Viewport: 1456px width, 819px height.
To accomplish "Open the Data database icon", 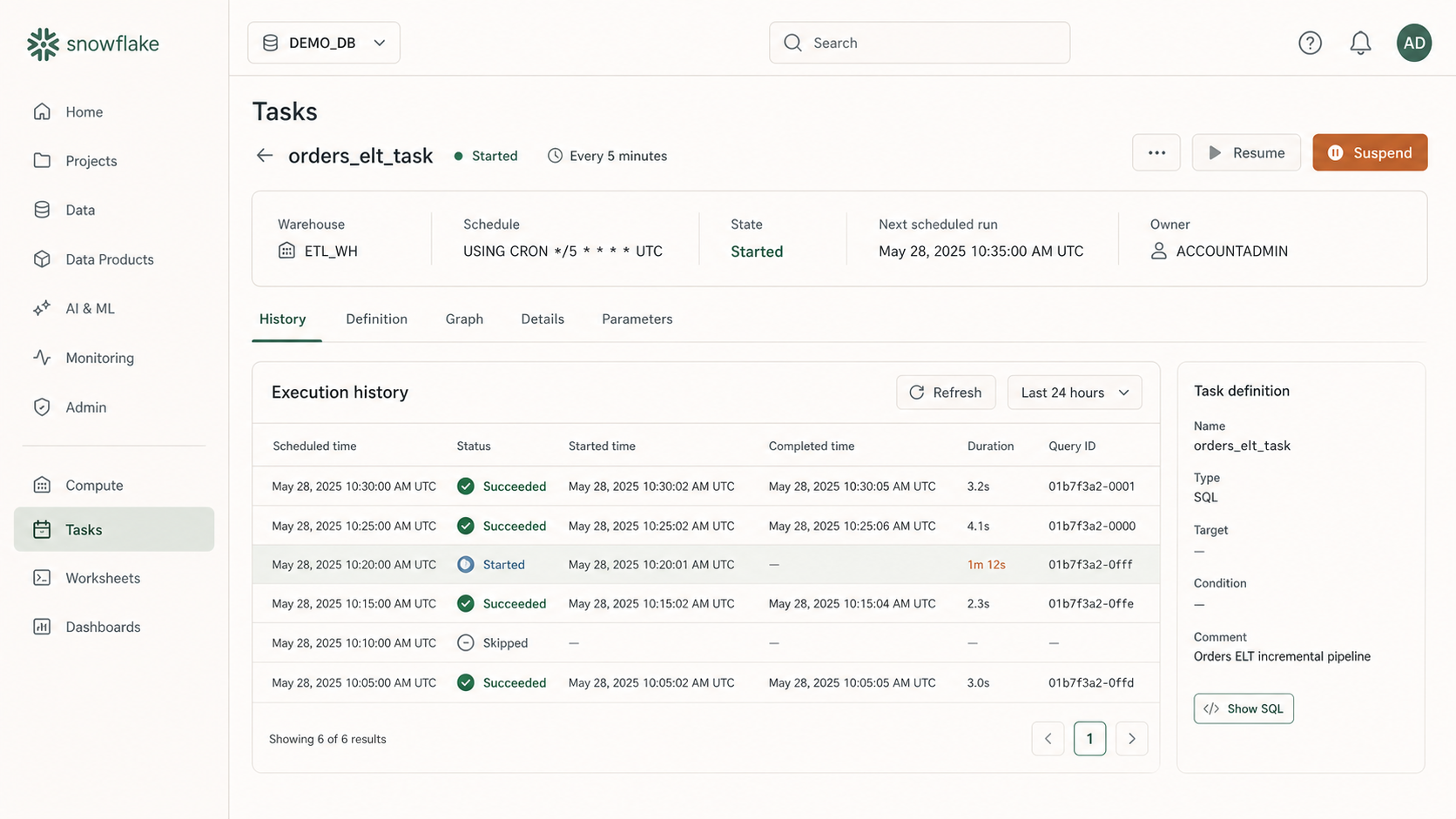I will coord(42,210).
